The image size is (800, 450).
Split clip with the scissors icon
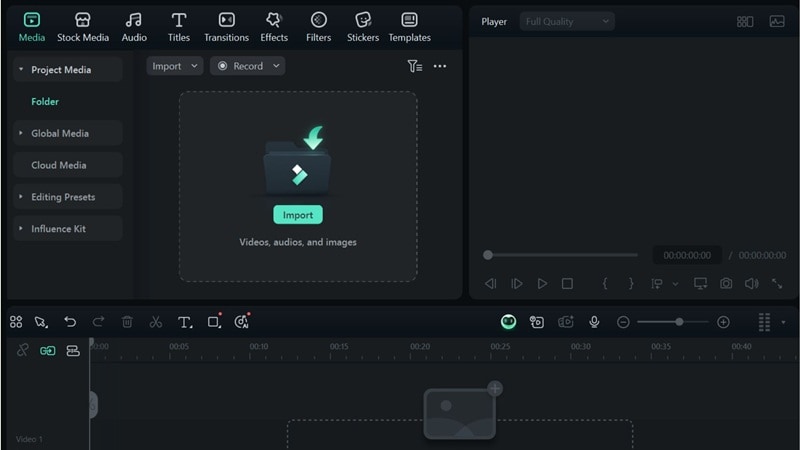156,322
